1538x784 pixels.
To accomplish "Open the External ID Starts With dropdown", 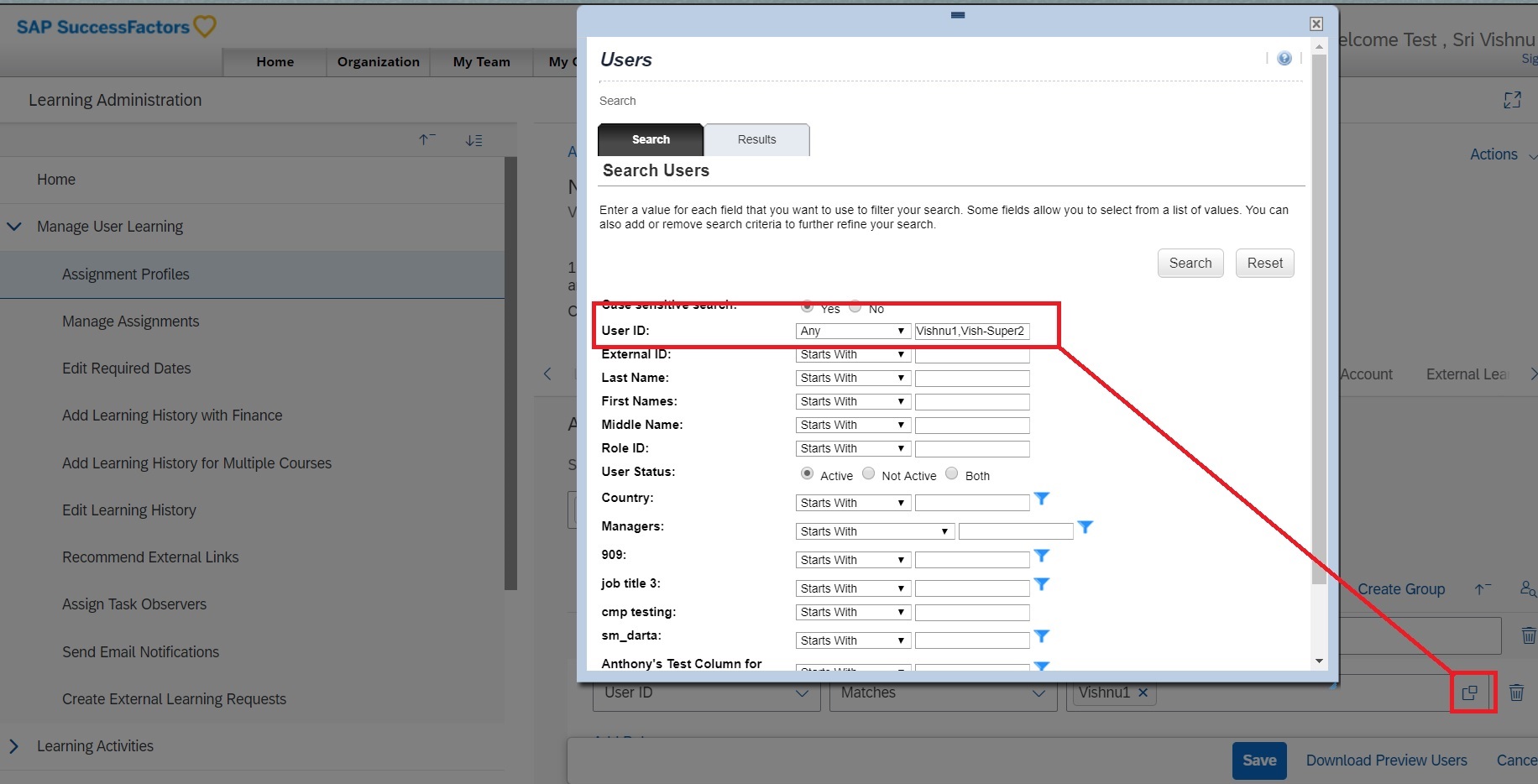I will tap(853, 355).
